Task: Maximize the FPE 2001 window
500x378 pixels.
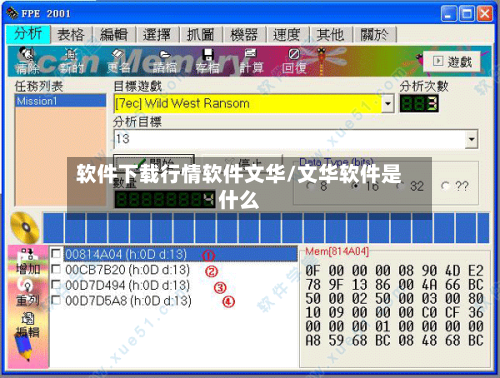Action: pos(467,14)
